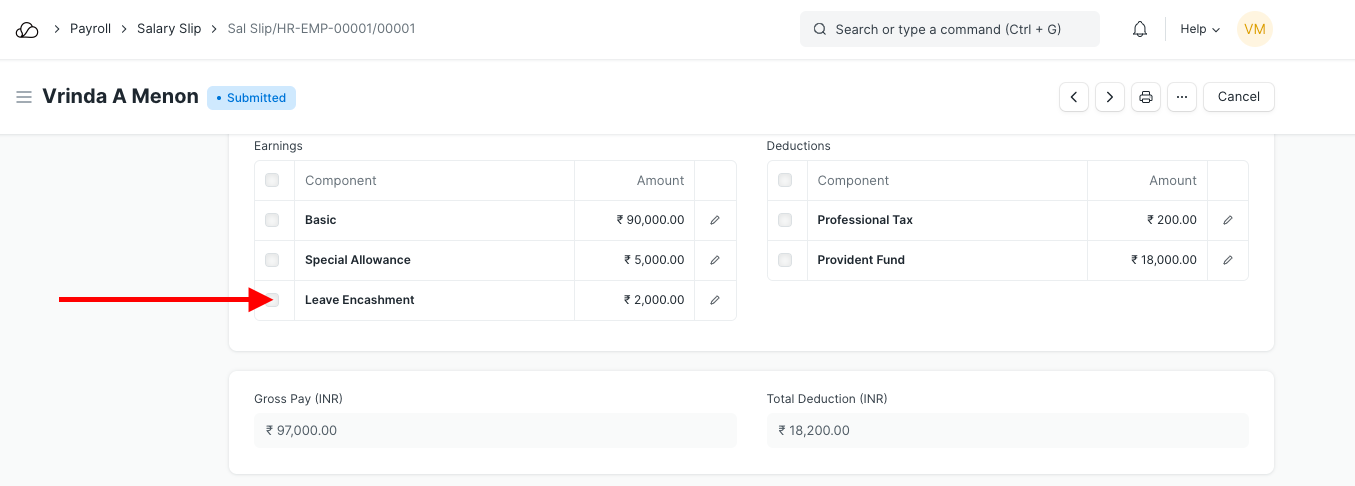Click the Cancel button
This screenshot has width=1355, height=486.
click(1238, 97)
